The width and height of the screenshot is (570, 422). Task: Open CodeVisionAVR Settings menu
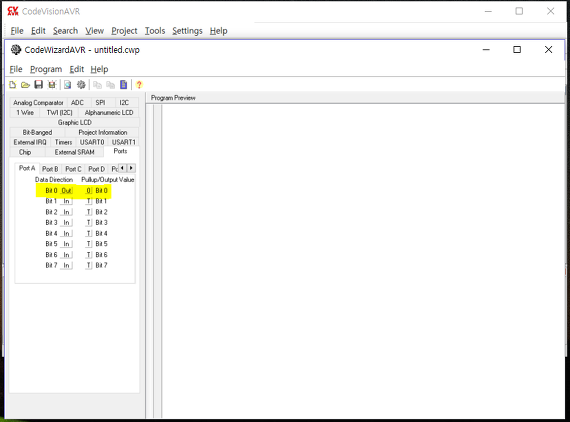tap(187, 31)
